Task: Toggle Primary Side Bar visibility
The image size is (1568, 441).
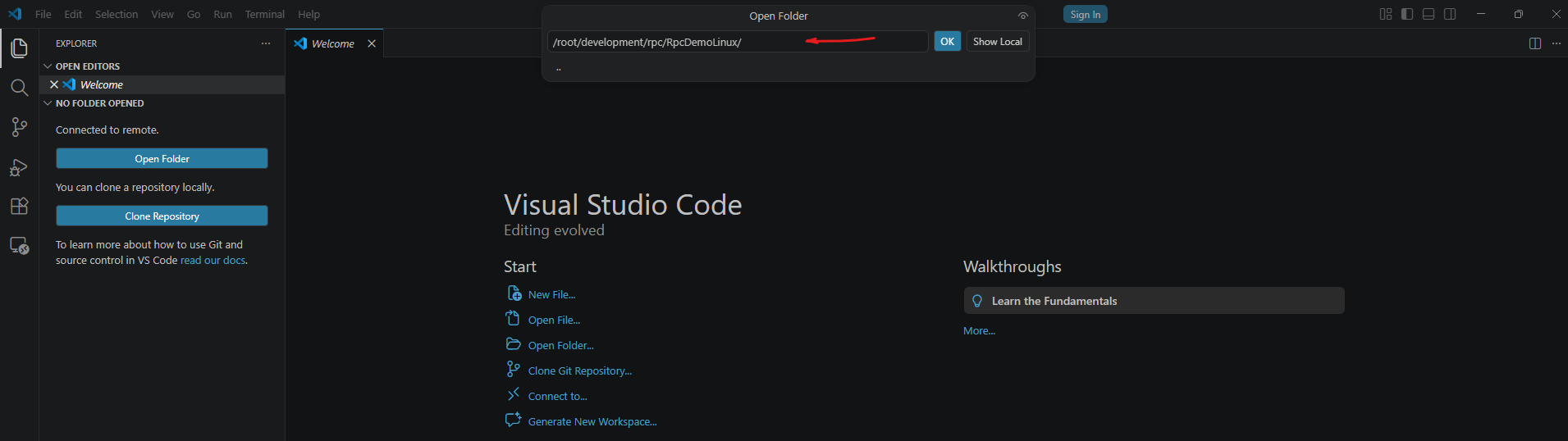Action: [x=1407, y=14]
